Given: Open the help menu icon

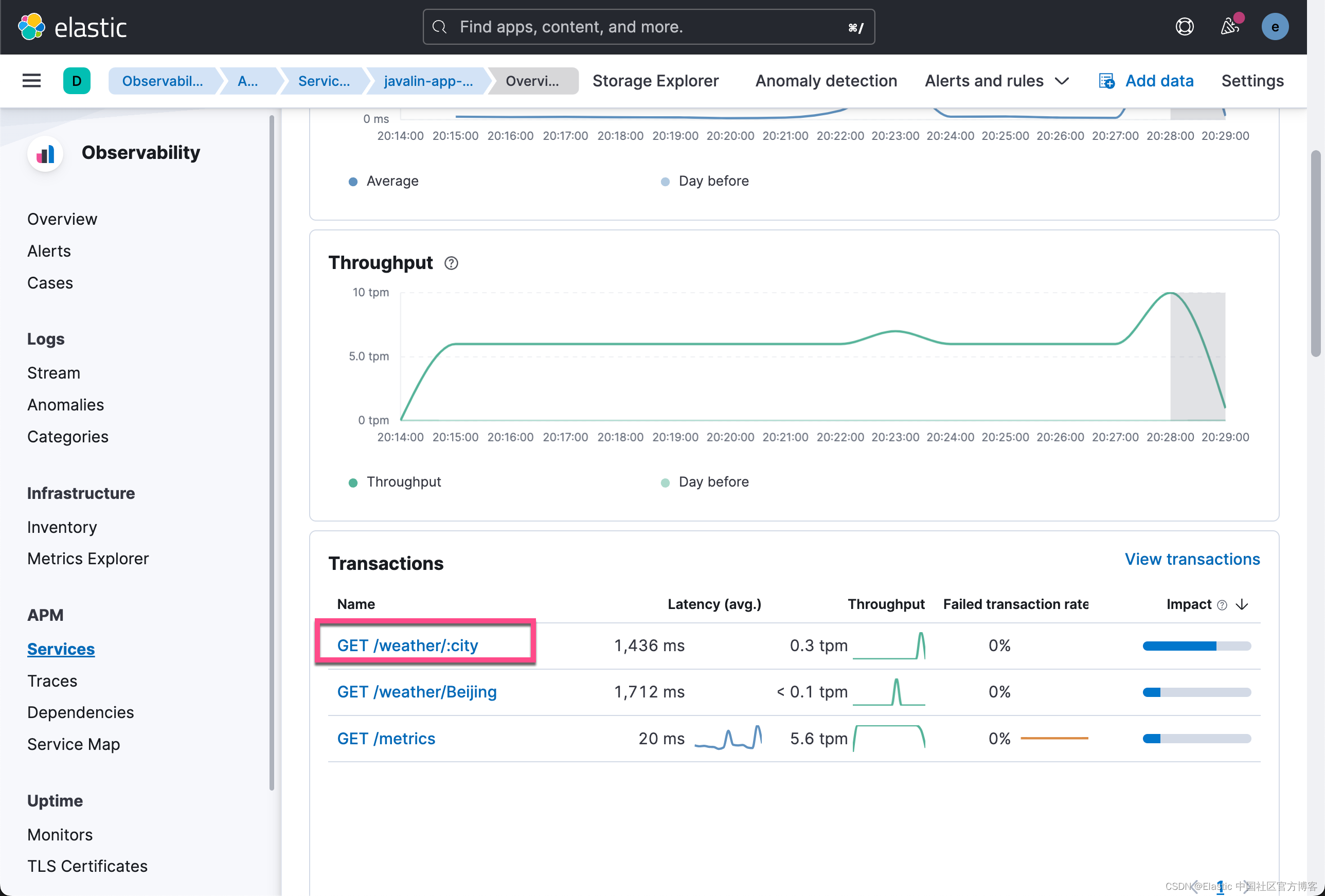Looking at the screenshot, I should pyautogui.click(x=1184, y=27).
